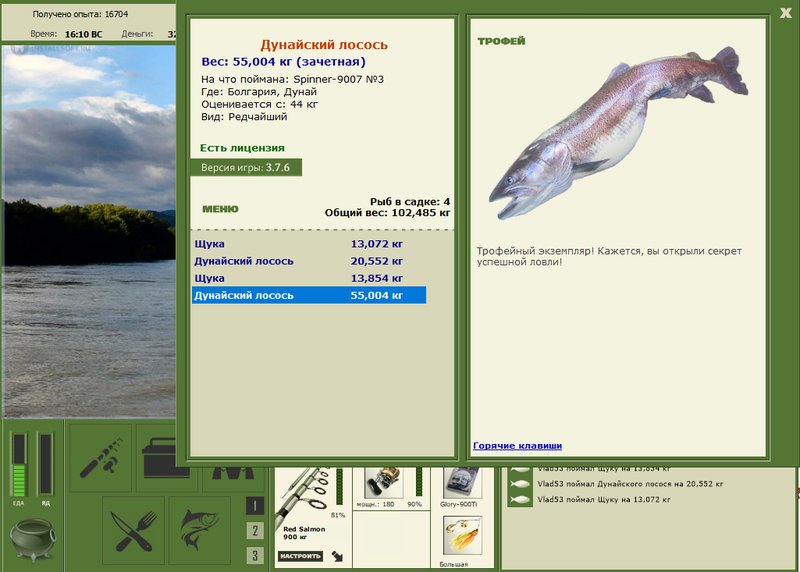
Task: Open the fishing rod tackle icon
Action: click(101, 457)
